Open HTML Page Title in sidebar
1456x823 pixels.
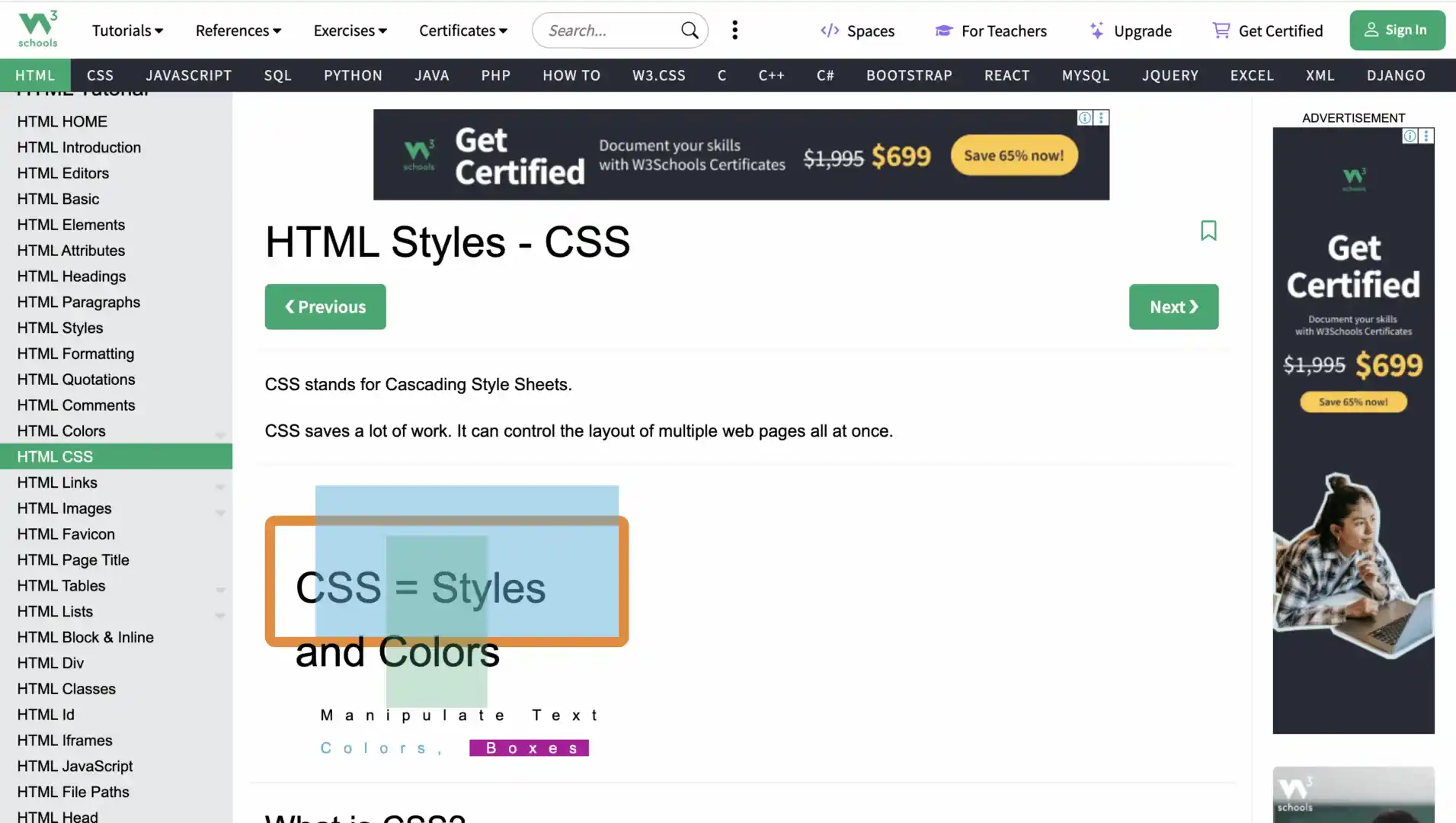[x=116, y=560]
